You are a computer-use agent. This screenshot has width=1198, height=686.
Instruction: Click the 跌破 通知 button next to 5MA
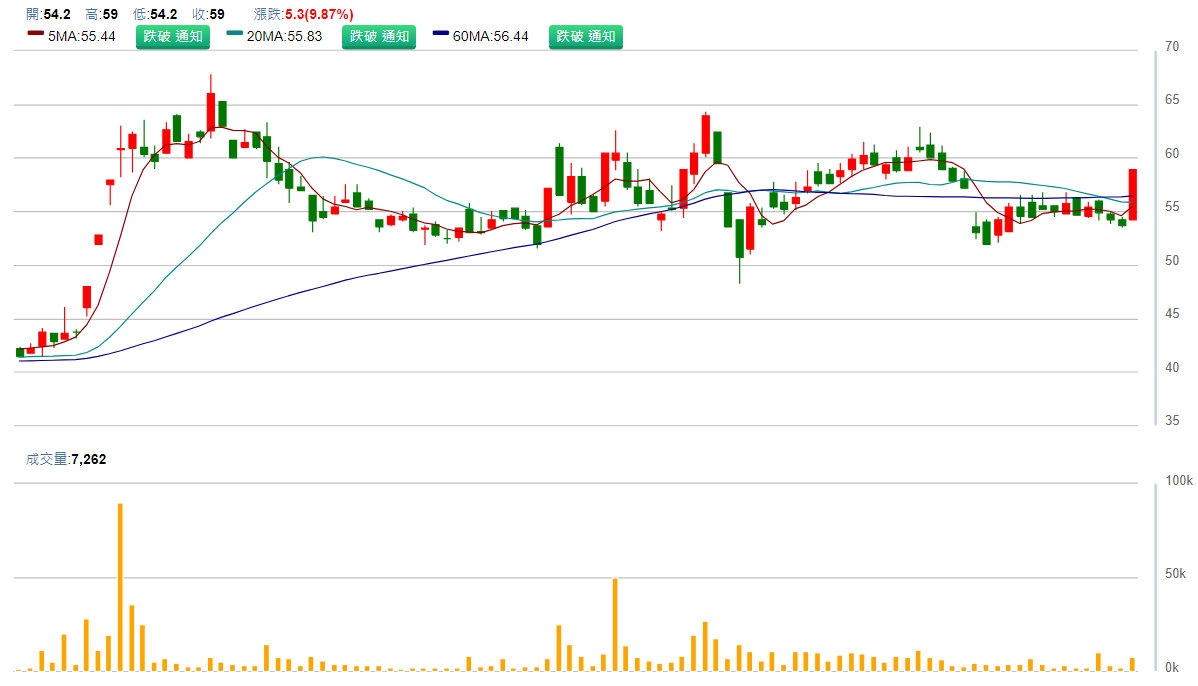173,37
